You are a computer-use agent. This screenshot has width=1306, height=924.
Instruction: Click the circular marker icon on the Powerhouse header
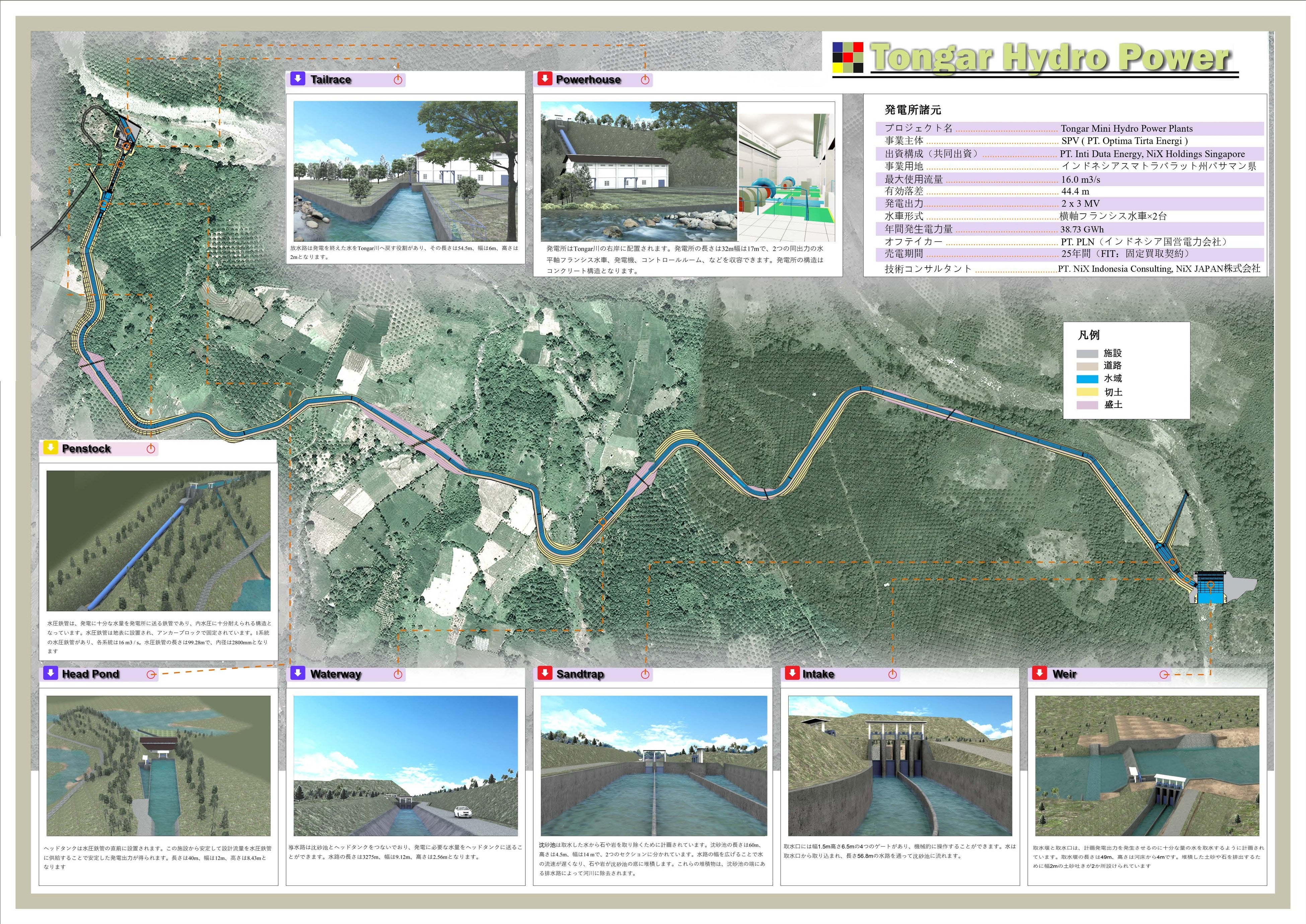click(x=645, y=80)
